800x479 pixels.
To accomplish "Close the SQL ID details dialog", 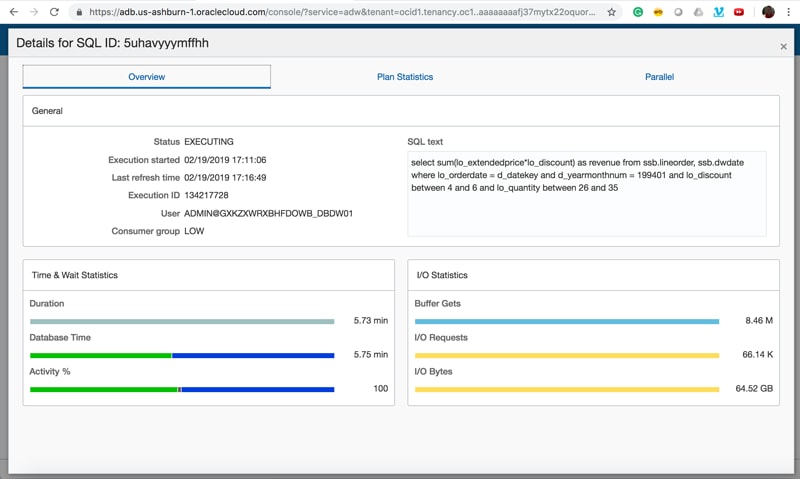I will (x=783, y=46).
